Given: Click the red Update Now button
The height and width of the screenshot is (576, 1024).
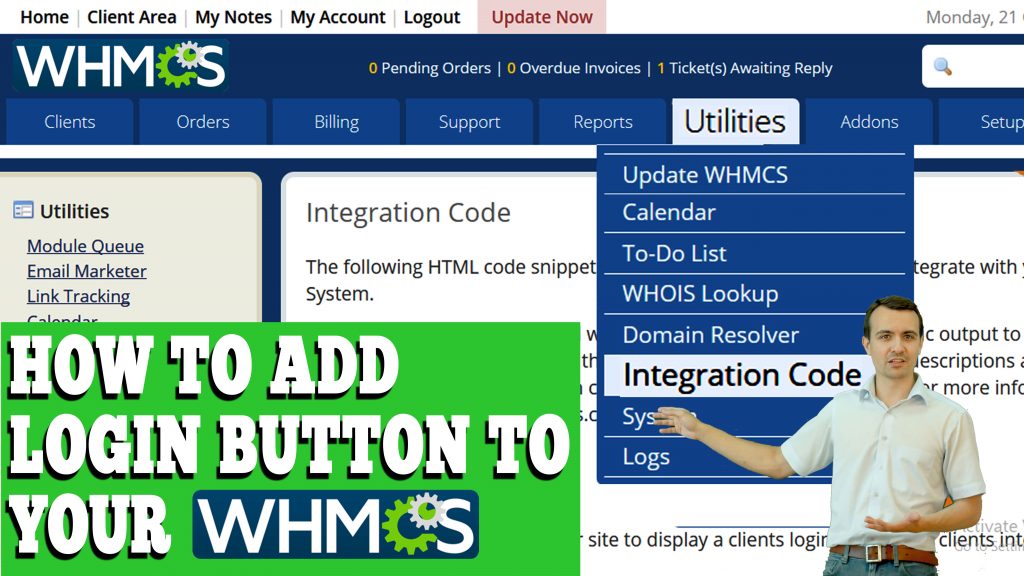Looking at the screenshot, I should (541, 16).
